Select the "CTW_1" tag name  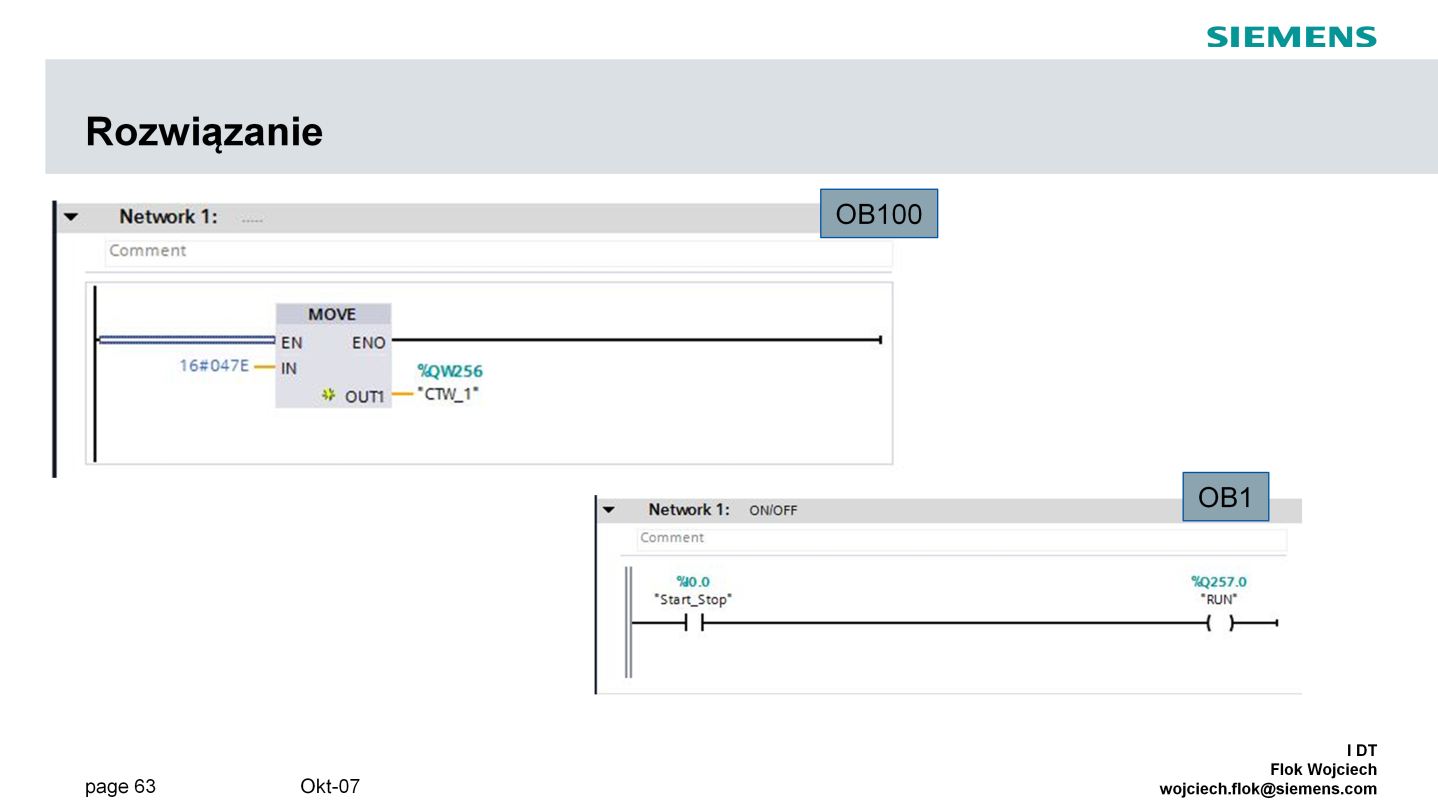(x=449, y=394)
